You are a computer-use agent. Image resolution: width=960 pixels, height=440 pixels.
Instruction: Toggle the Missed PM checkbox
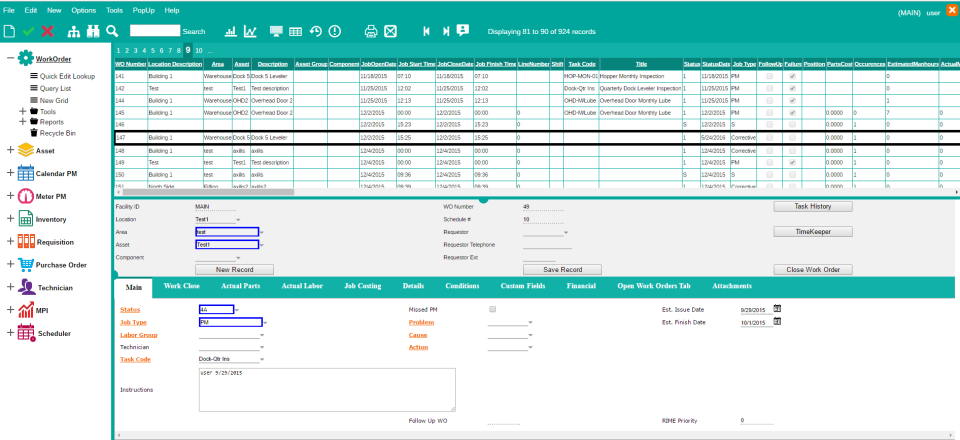[492, 309]
